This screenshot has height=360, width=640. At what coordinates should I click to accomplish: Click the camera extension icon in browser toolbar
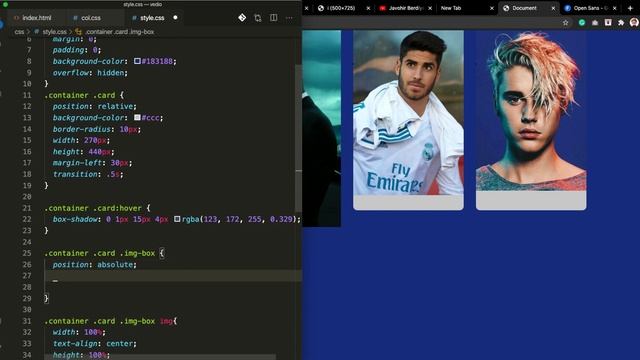[595, 23]
